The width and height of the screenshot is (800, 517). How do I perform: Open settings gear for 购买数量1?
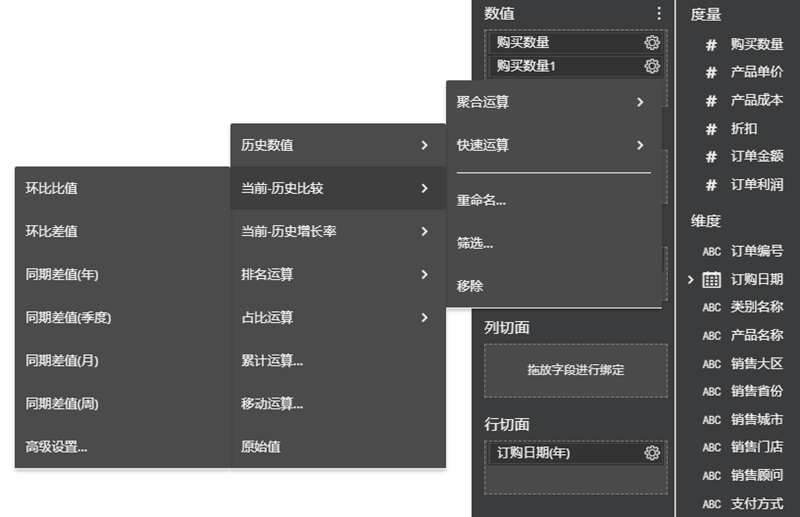coord(652,66)
